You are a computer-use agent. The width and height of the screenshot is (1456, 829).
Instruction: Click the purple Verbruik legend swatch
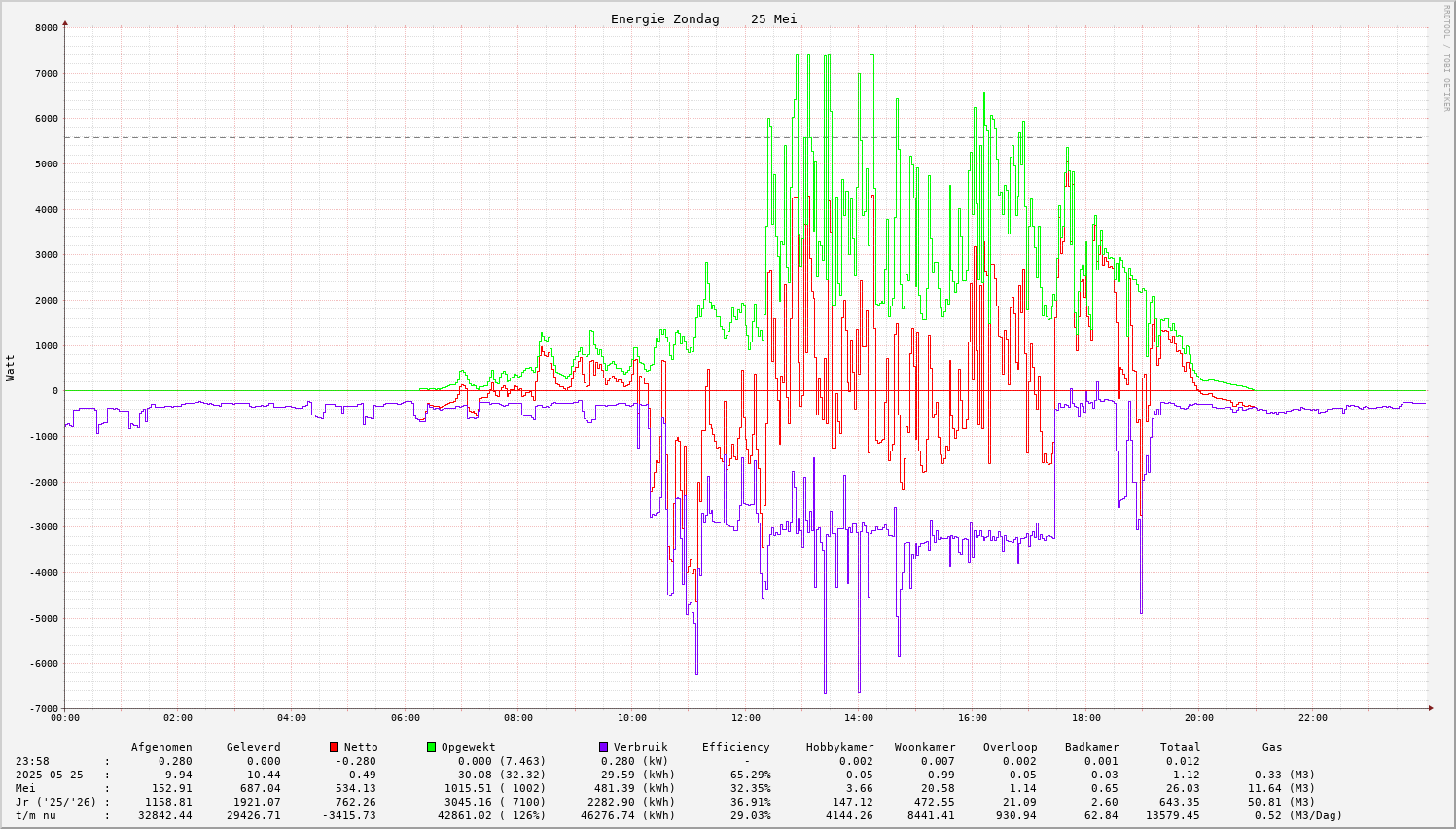coord(603,747)
